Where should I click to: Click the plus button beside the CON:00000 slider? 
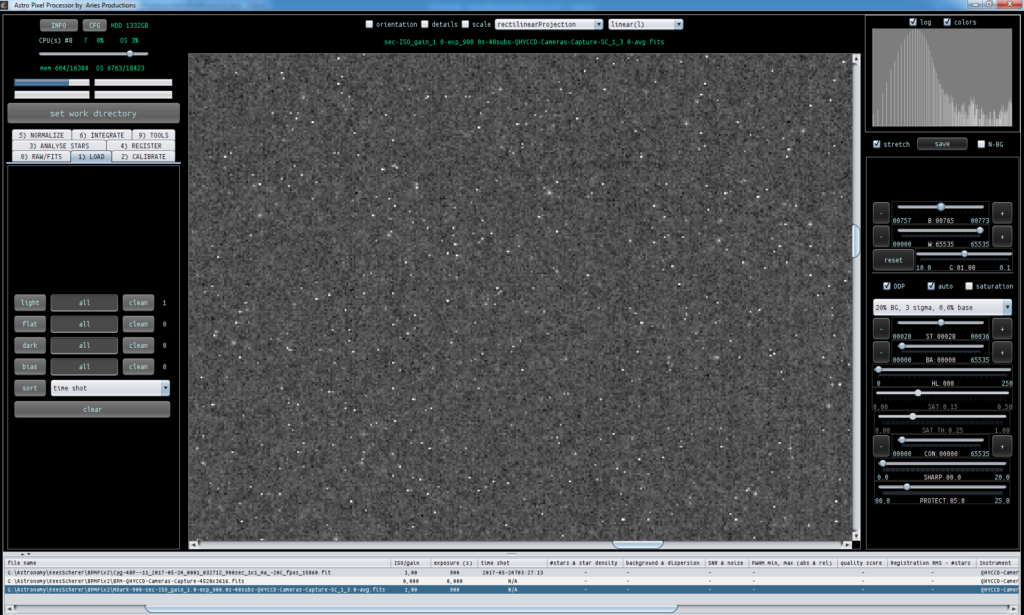[1002, 446]
